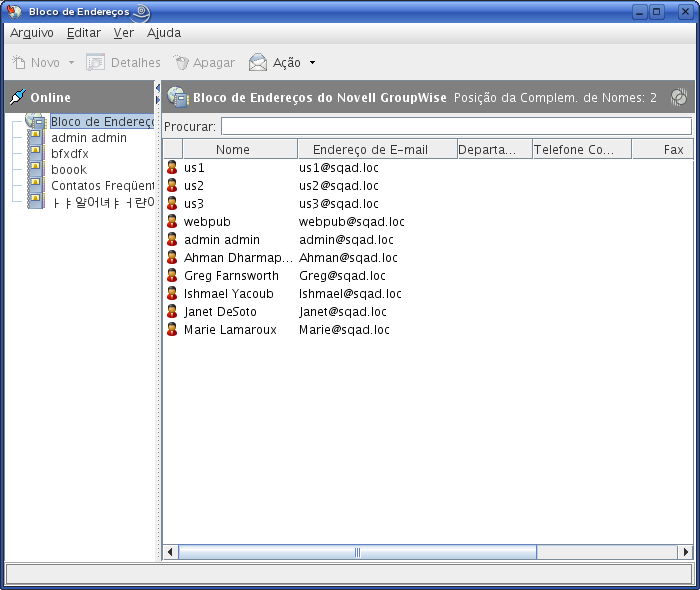The height and width of the screenshot is (590, 700).
Task: Click the user icon beside Ishmael Yacoub
Action: coord(172,294)
